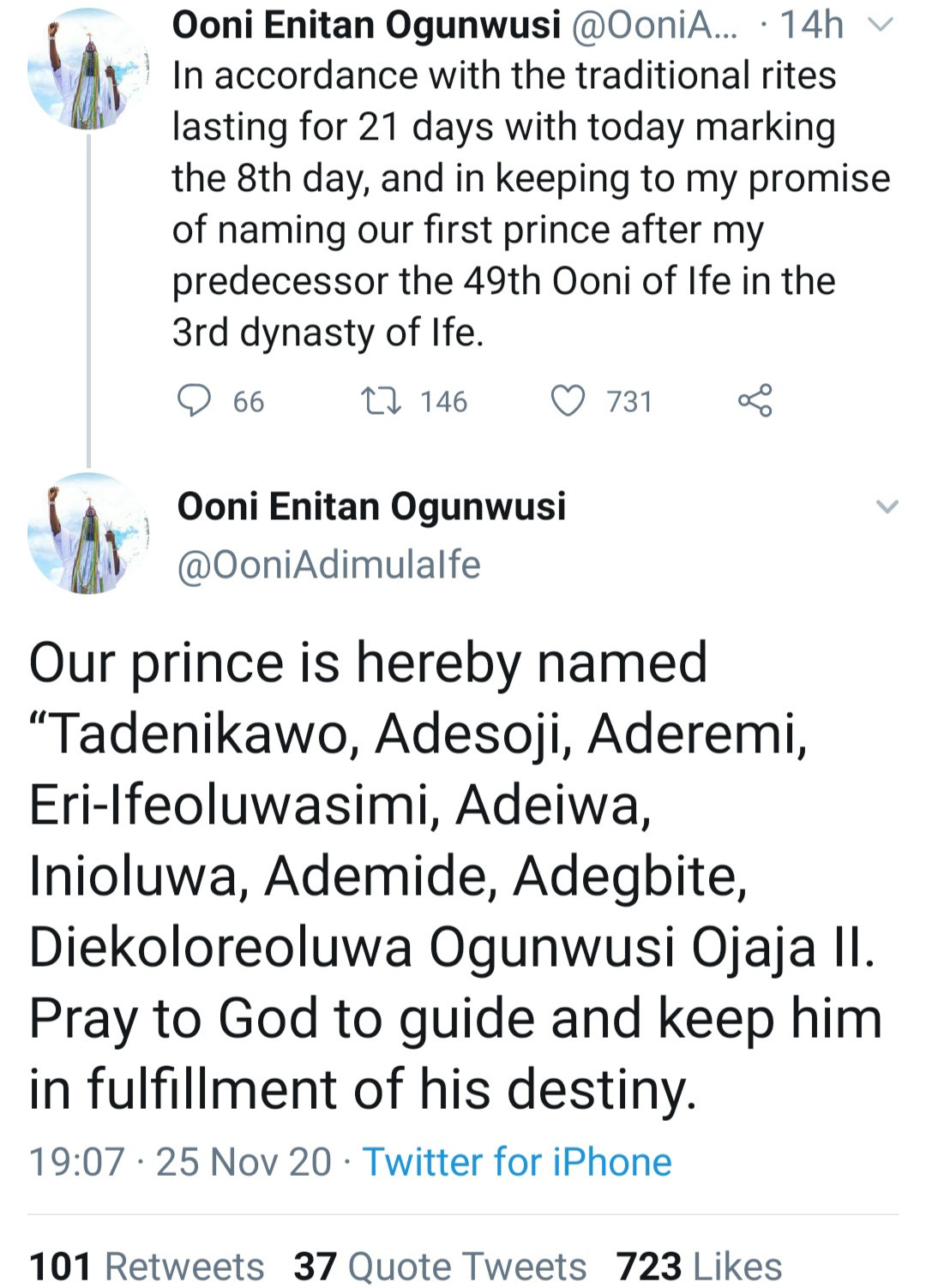Like the first tweet with heart icon
Viewport: 926px width, 1288px height.
pos(567,400)
